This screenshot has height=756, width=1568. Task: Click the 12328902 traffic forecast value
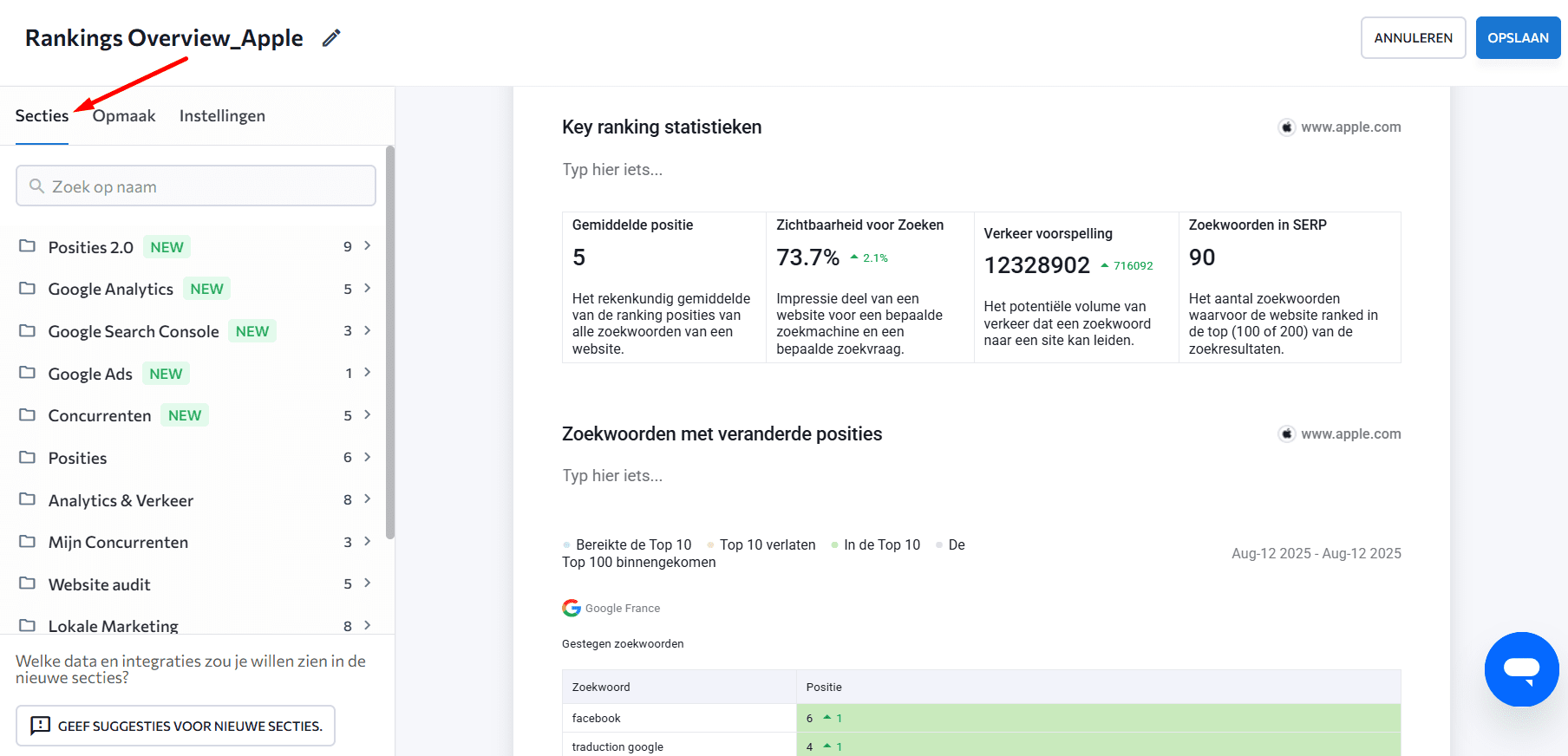(x=1036, y=265)
